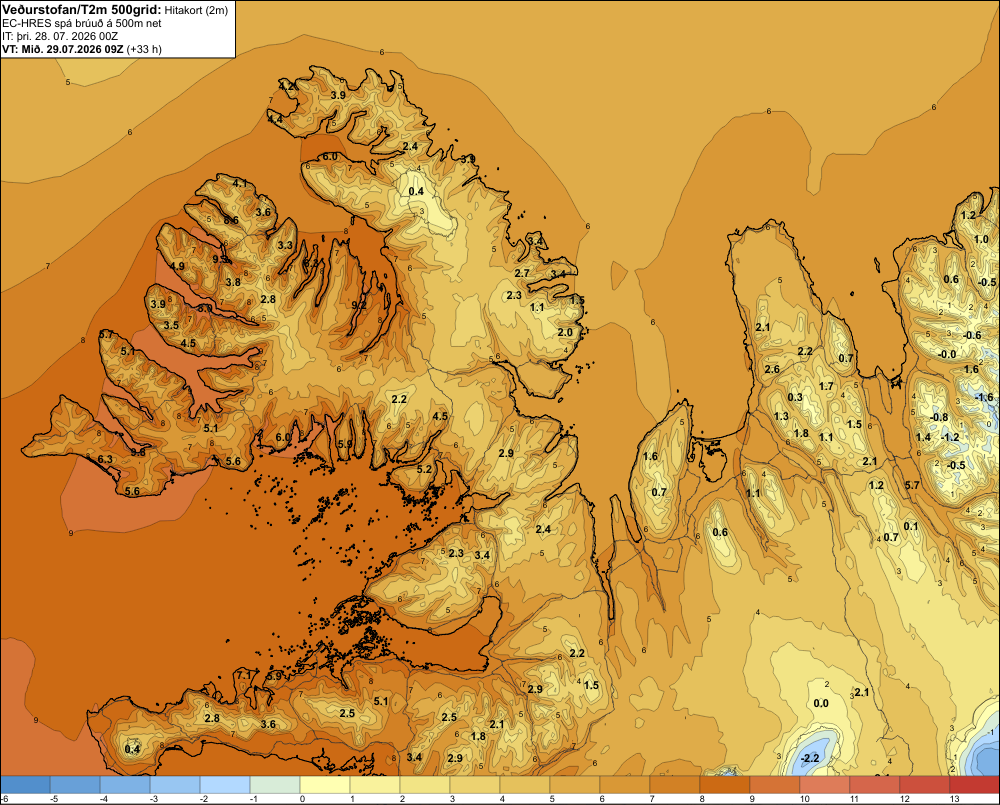Pick the pale yellow 0 to 1 legend swatch

point(325,784)
